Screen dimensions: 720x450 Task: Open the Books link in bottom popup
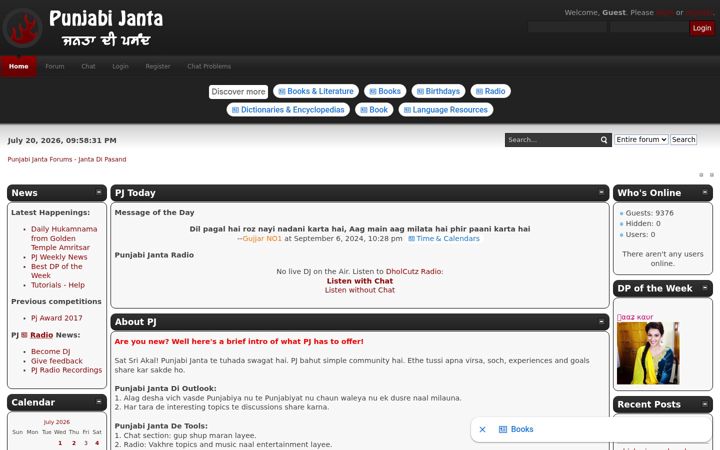coord(522,429)
